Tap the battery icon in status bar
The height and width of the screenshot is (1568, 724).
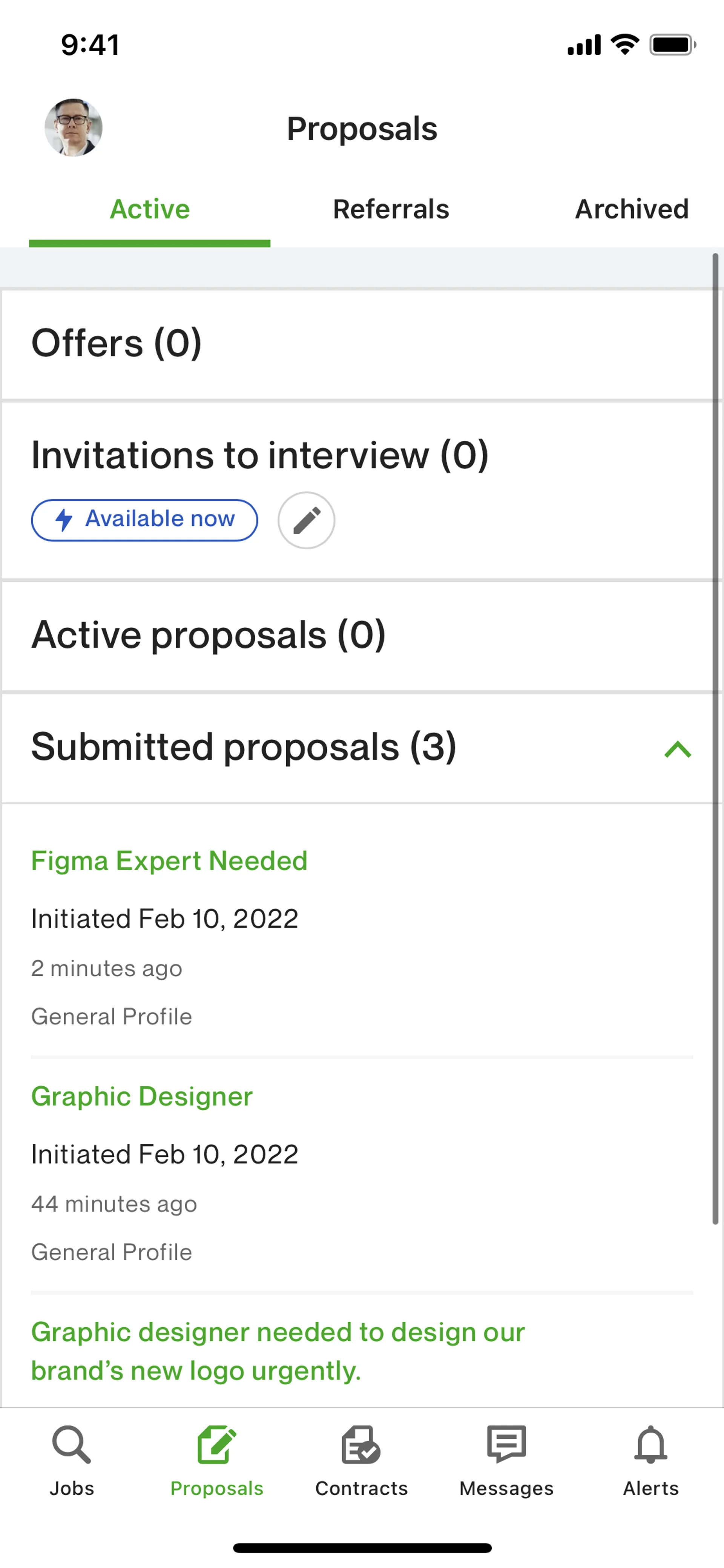coord(672,45)
